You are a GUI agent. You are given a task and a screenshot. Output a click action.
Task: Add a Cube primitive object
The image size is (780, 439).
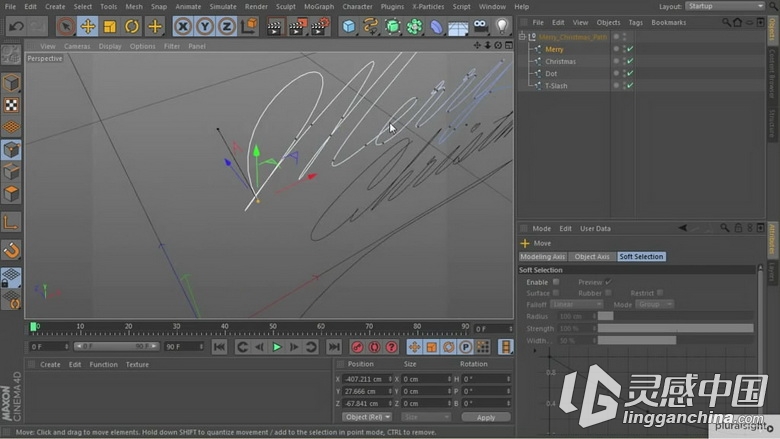pos(349,26)
